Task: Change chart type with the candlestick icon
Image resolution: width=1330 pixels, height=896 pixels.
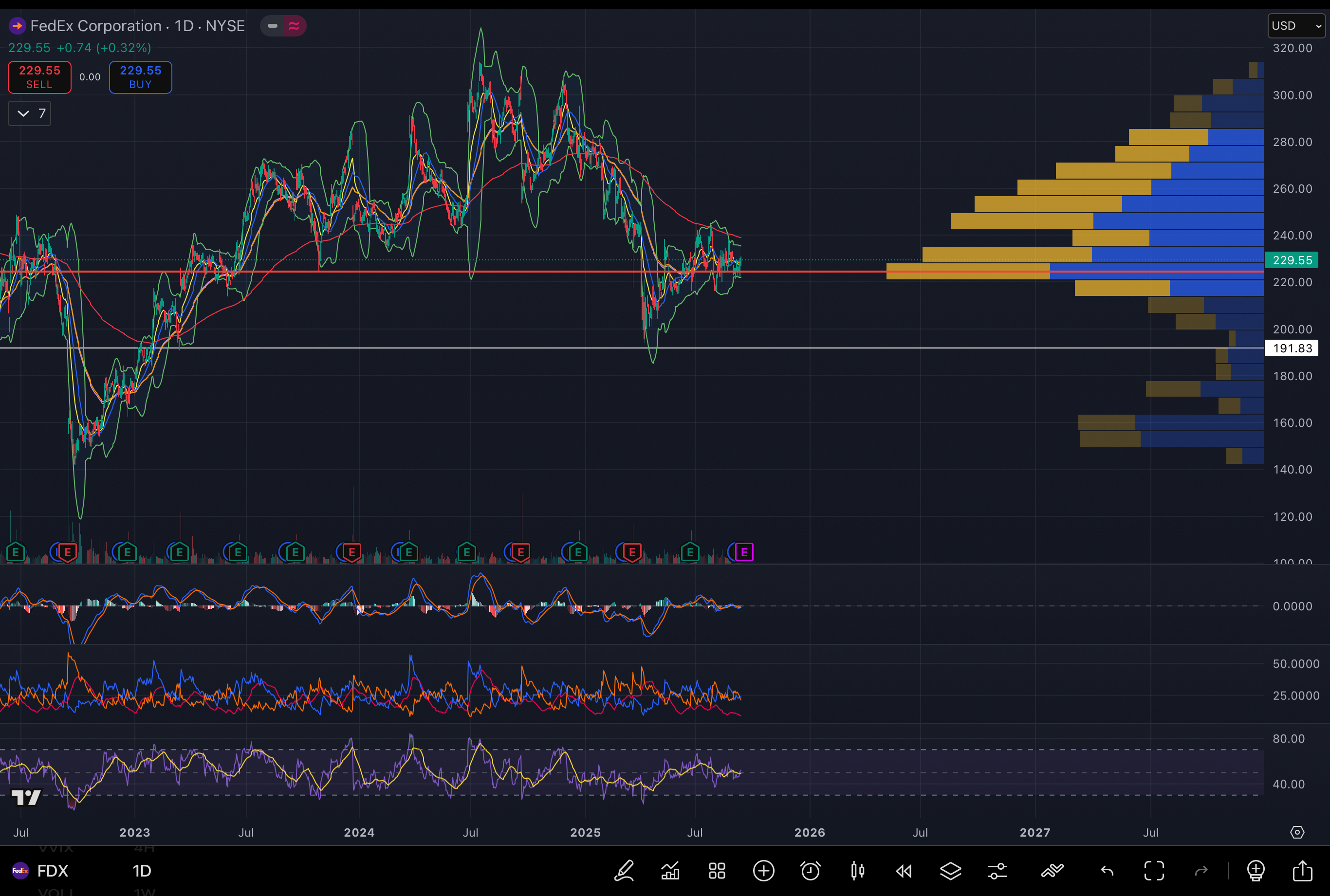Action: pyautogui.click(x=857, y=871)
